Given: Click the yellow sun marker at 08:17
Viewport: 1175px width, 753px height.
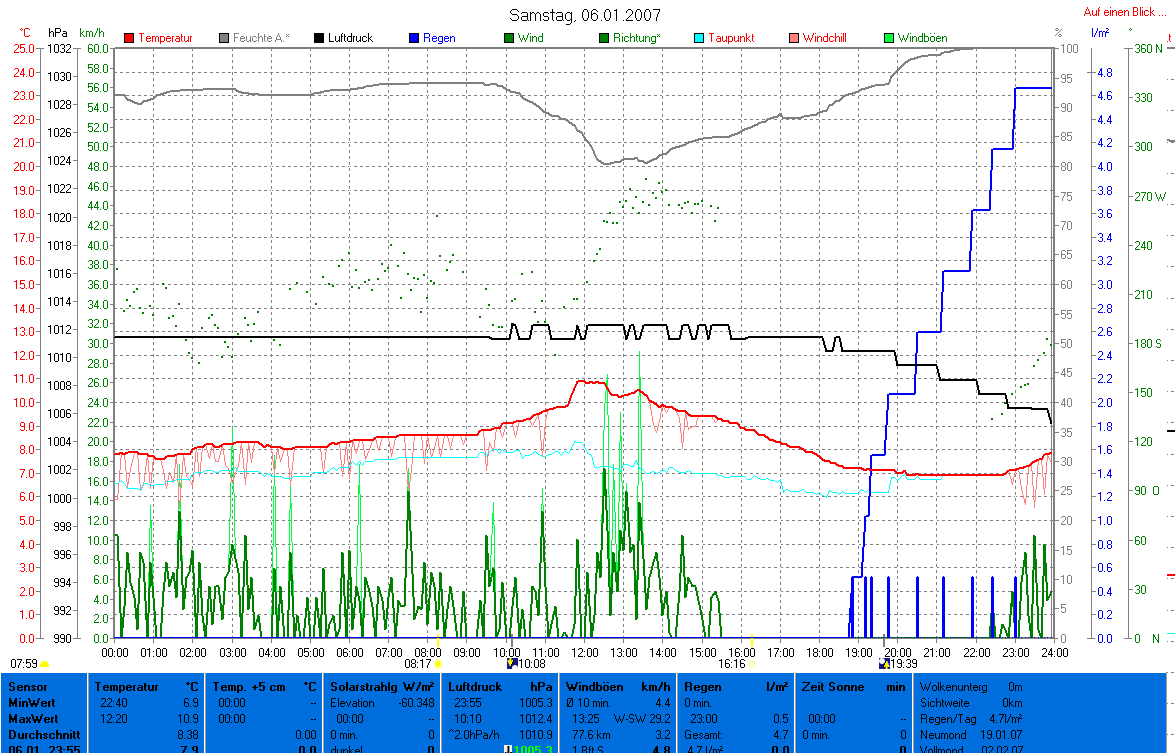Looking at the screenshot, I should coord(438,664).
